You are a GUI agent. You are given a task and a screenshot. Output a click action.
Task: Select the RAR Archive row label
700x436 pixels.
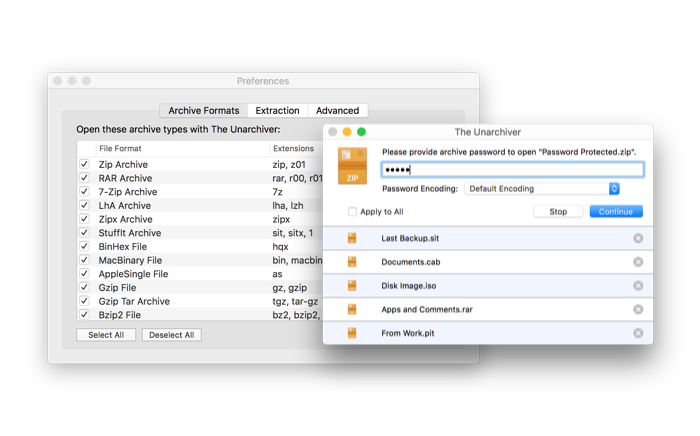(125, 178)
